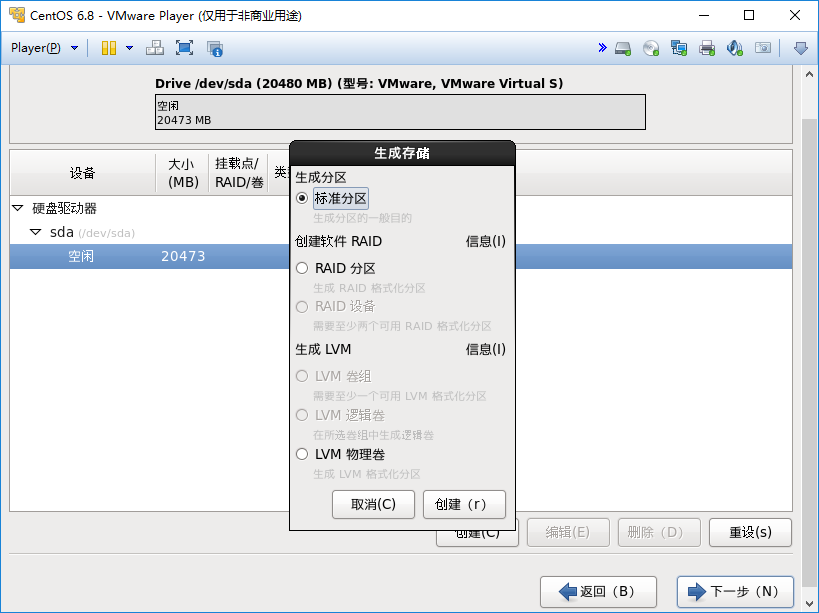Open the Player(P) menu
Viewport: 819px width, 613px height.
point(44,48)
